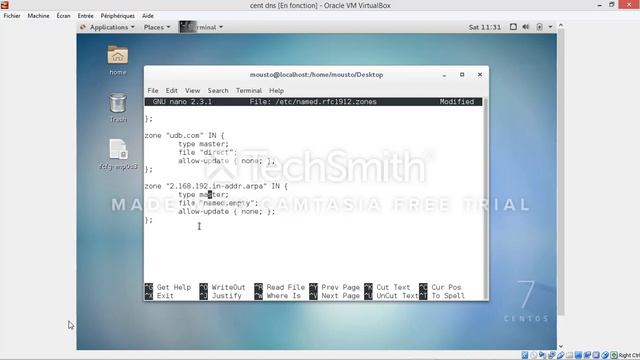Screen dimensions: 640x360
Task: Click the VirtualBox window vertical scrollbar
Action: click(561, 171)
